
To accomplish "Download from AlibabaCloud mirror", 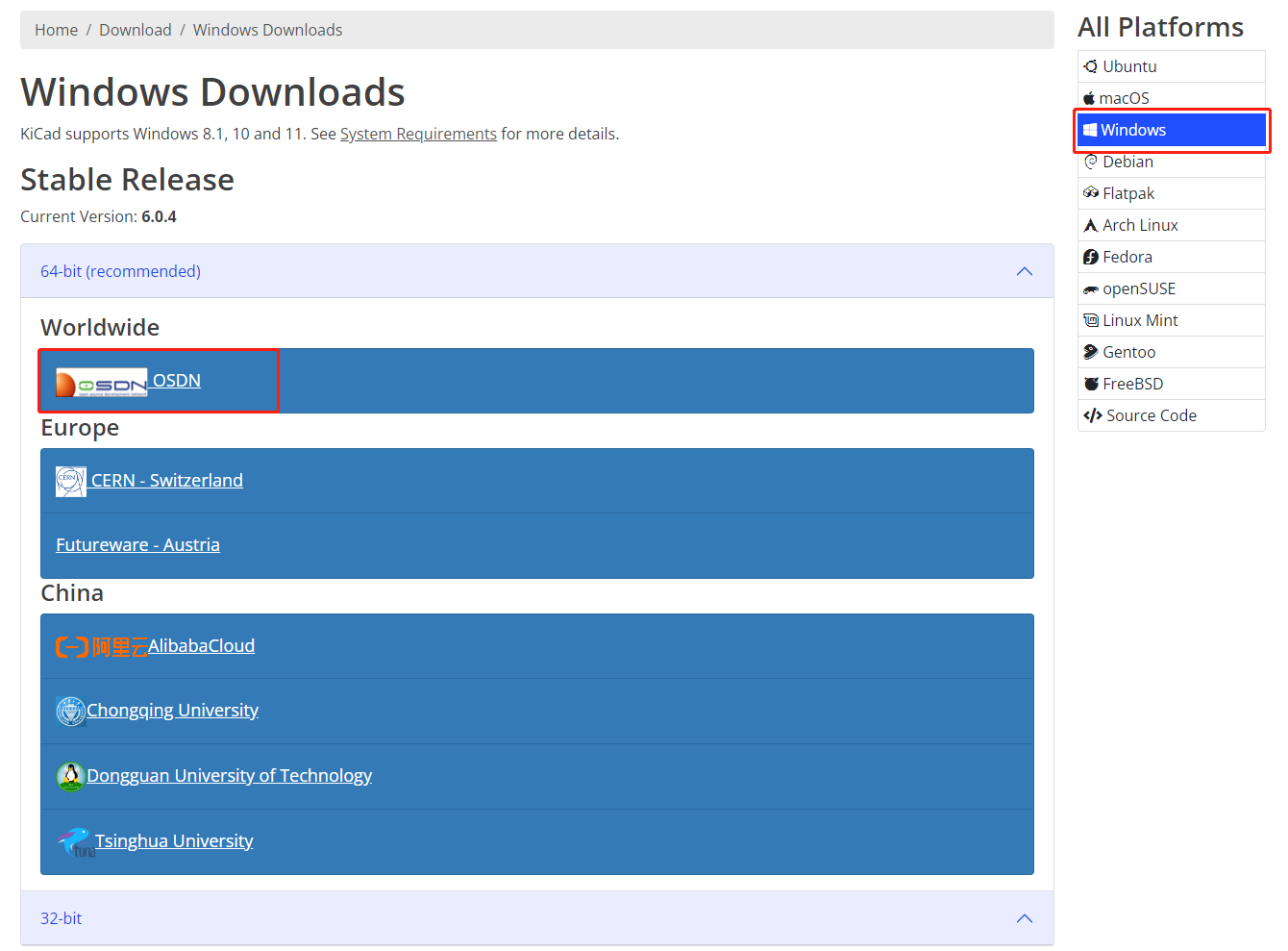I will coord(201,645).
